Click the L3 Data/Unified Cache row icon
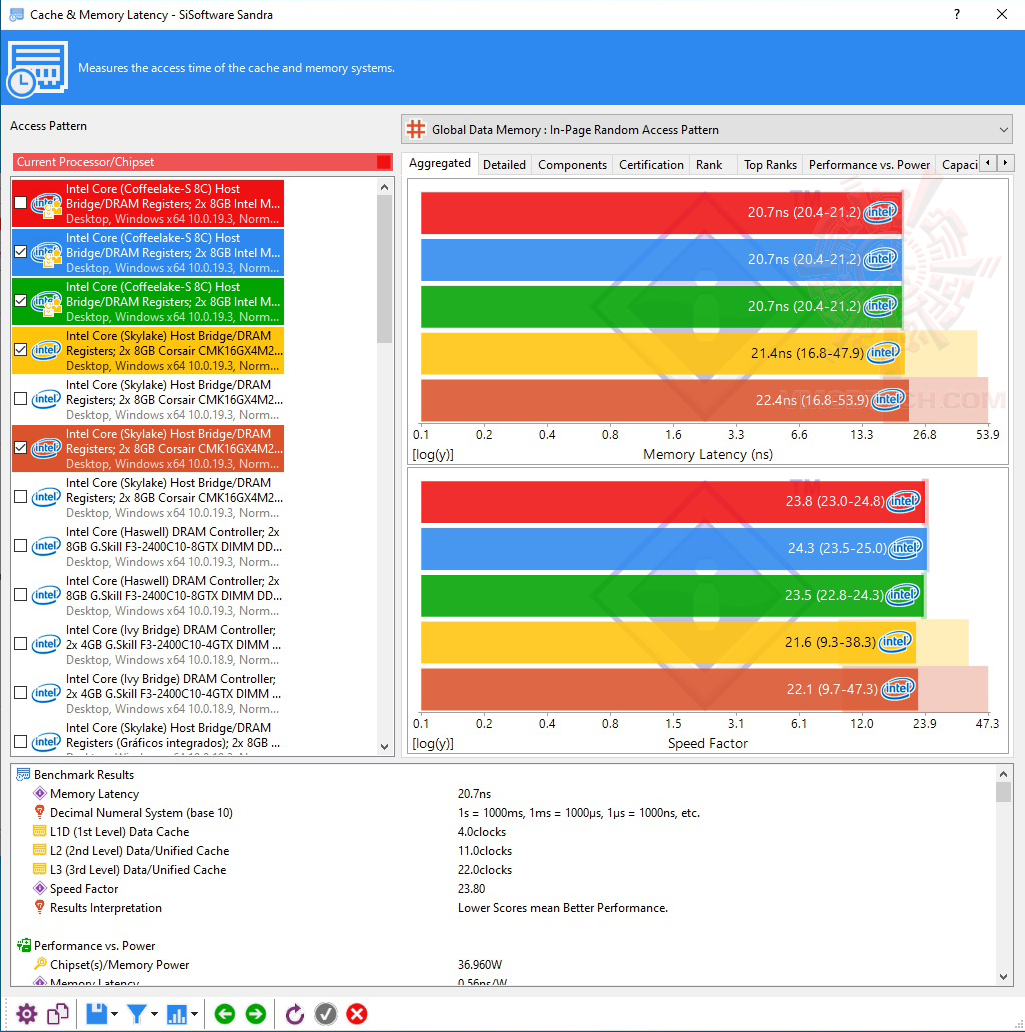Image resolution: width=1025 pixels, height=1032 pixels. pos(39,869)
